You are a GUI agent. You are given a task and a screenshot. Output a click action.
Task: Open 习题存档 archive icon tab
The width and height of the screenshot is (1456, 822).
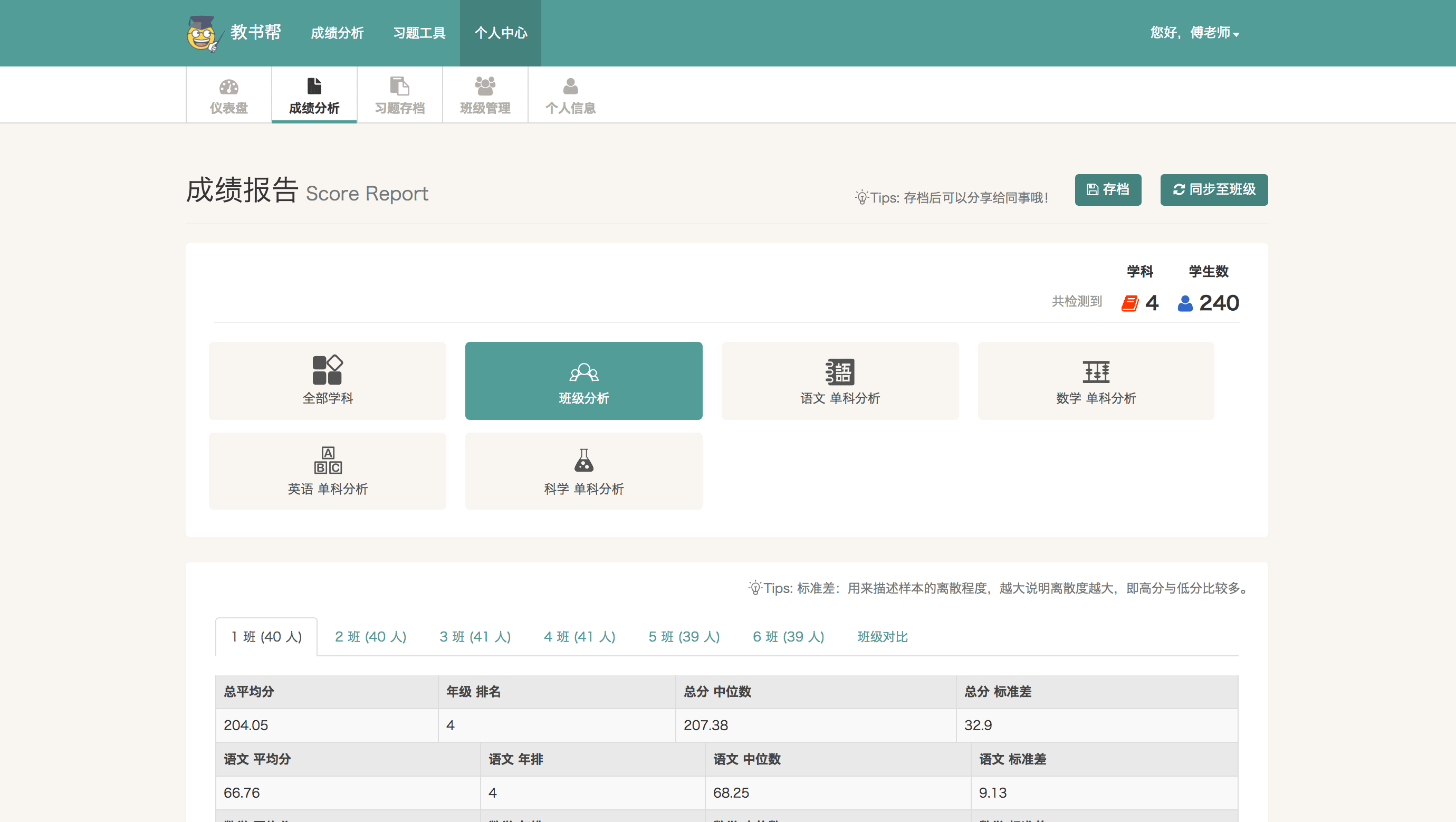pos(400,95)
